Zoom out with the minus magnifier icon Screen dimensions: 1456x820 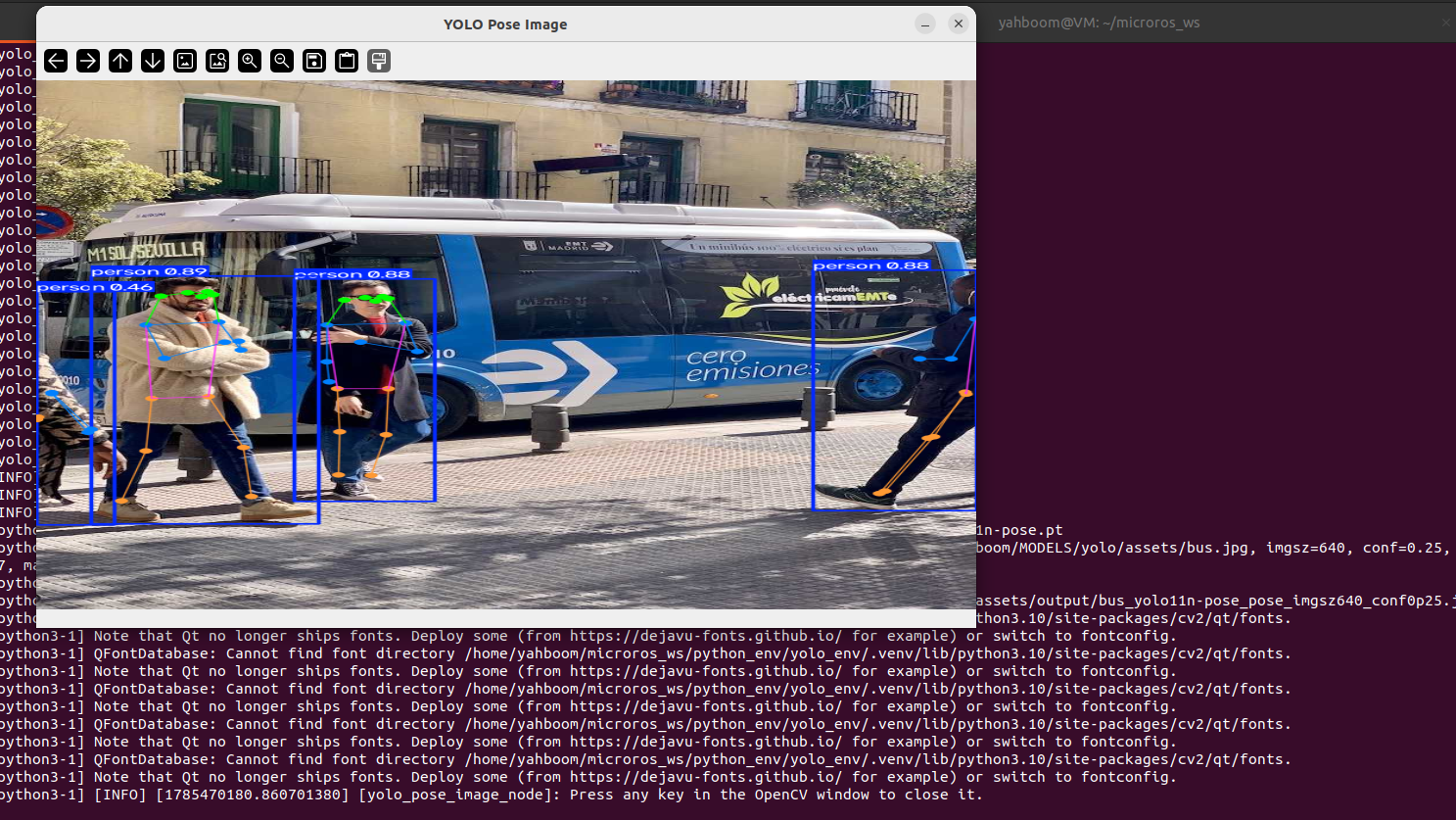[x=282, y=61]
